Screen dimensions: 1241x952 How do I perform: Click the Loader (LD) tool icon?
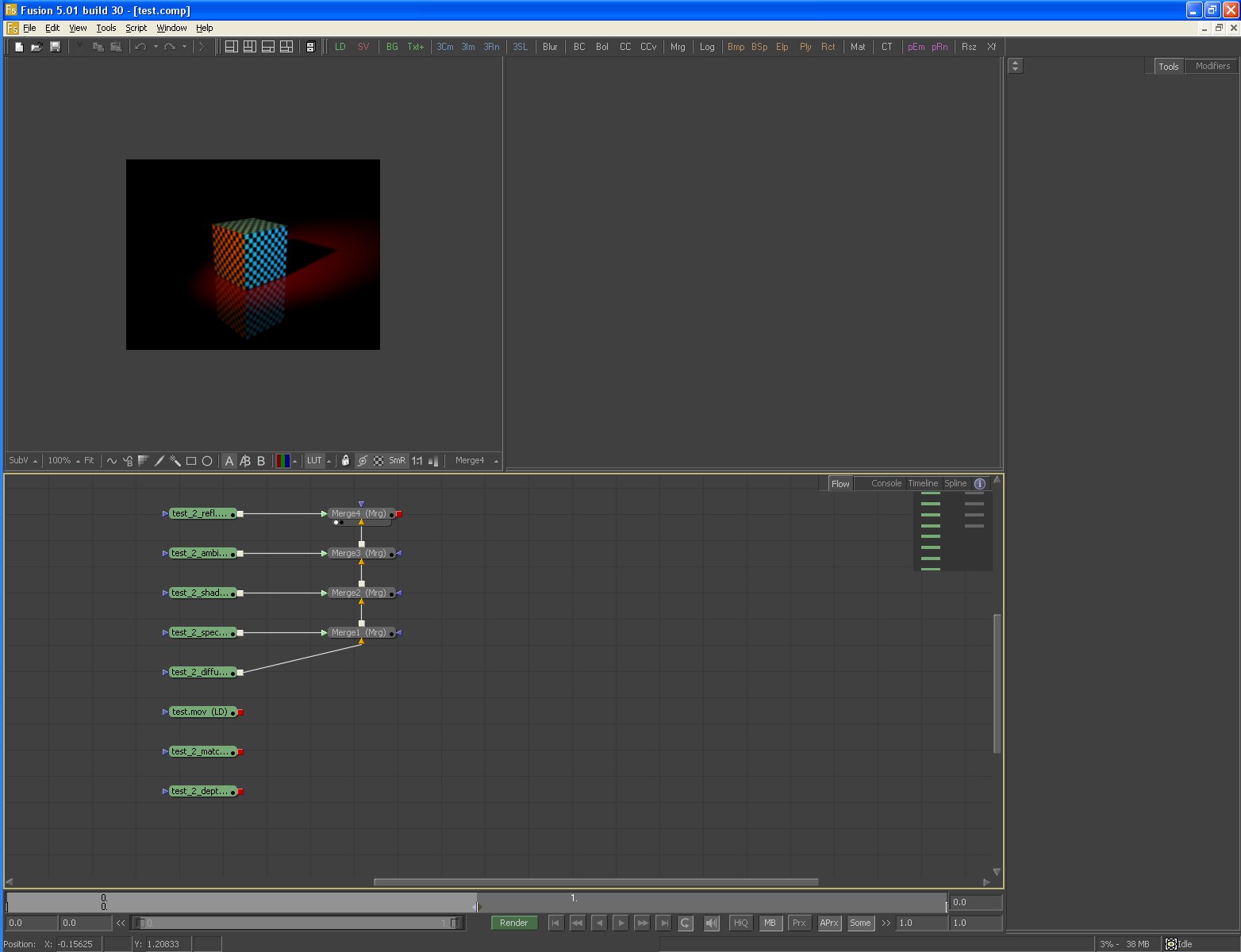tap(340, 47)
